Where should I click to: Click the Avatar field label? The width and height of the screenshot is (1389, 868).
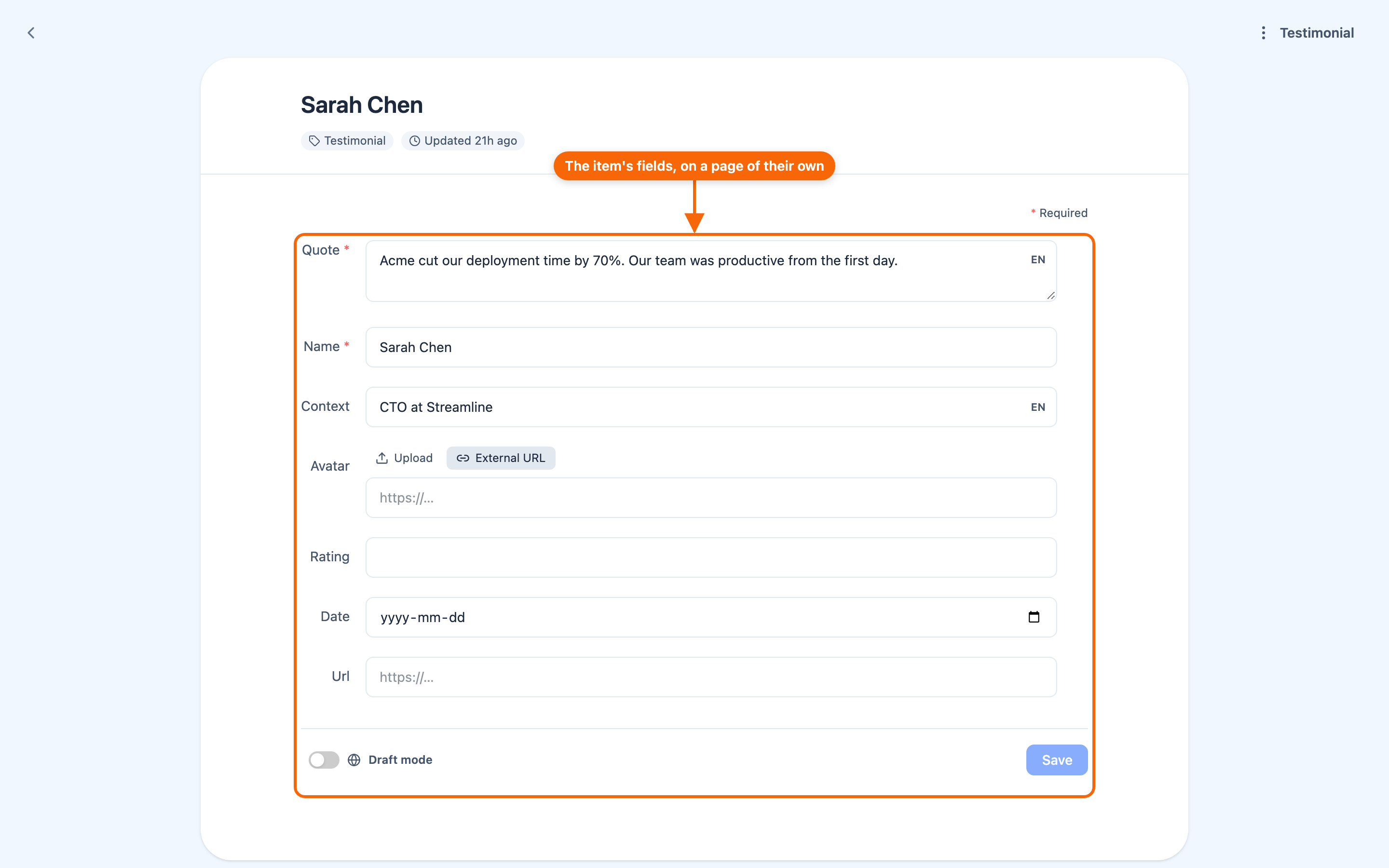pyautogui.click(x=329, y=466)
